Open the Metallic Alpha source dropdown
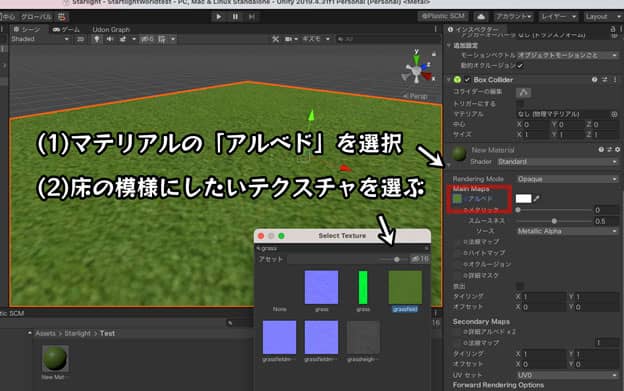Screen dimensions: 624x391 (x=567, y=231)
